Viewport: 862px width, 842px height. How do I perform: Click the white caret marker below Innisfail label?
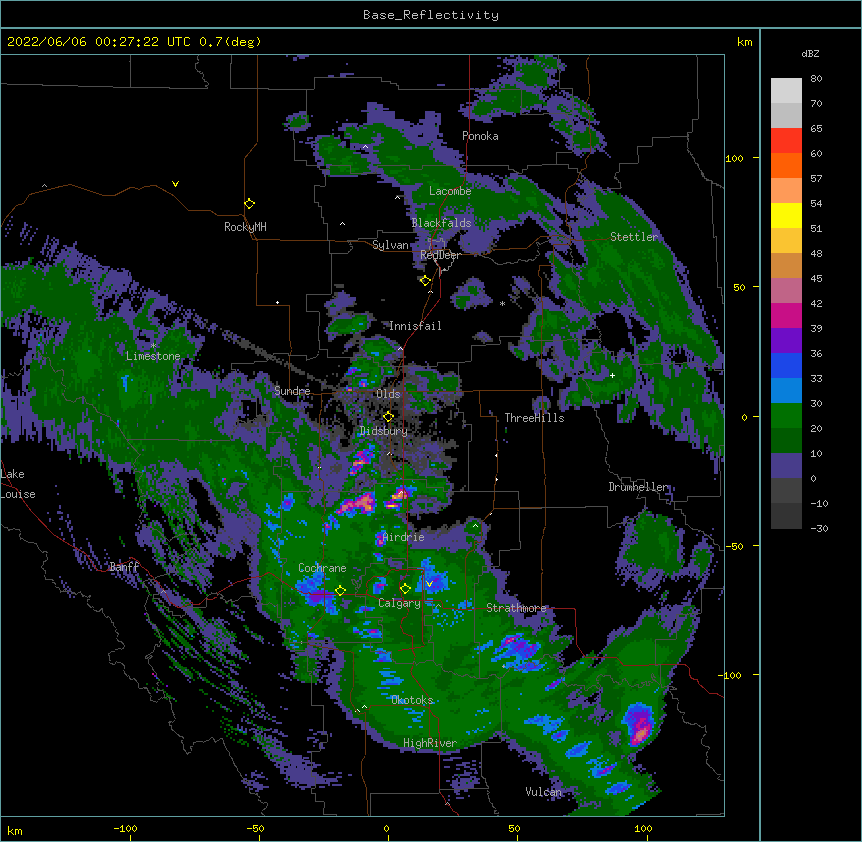(x=400, y=348)
